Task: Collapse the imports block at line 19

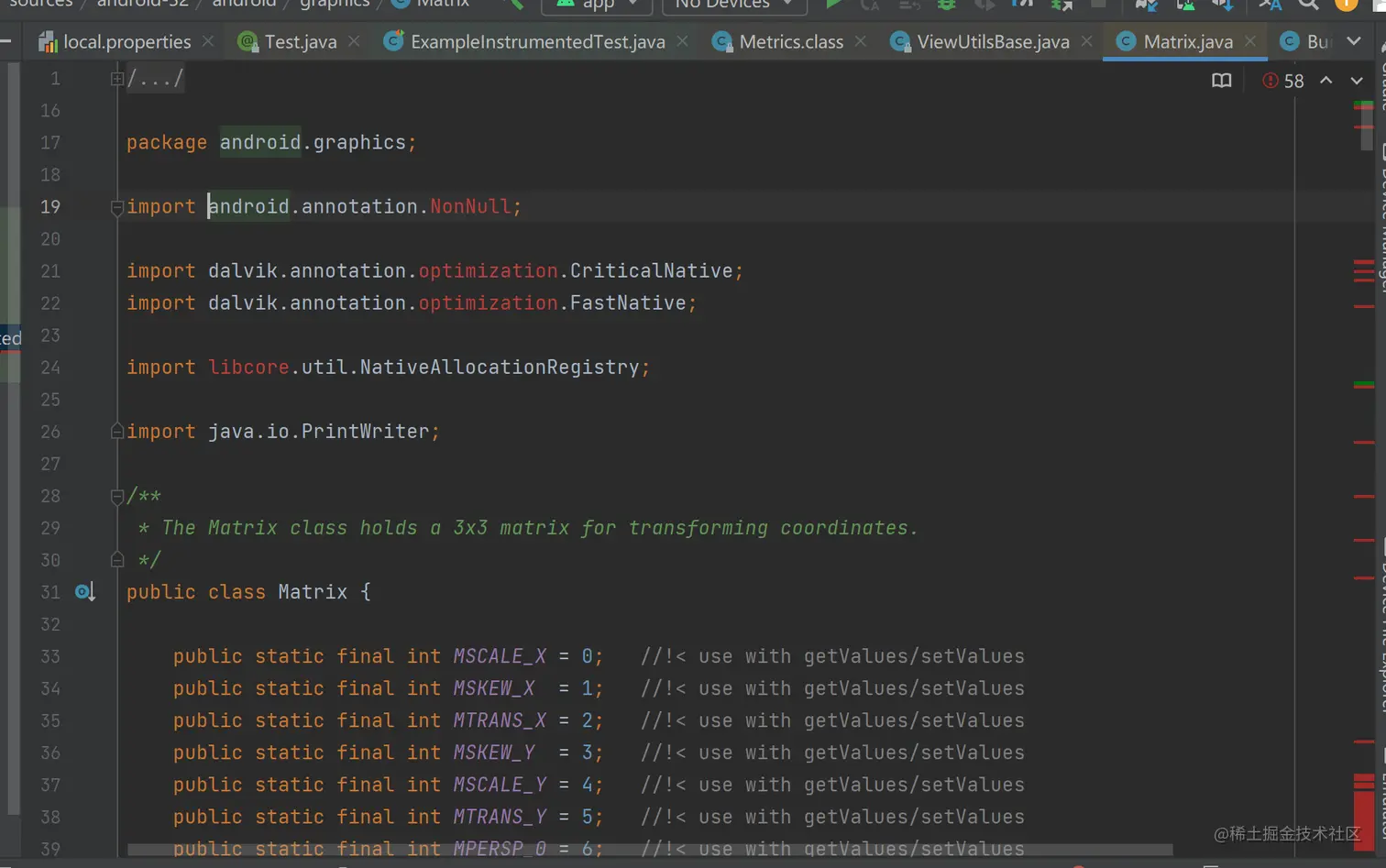Action: point(116,208)
